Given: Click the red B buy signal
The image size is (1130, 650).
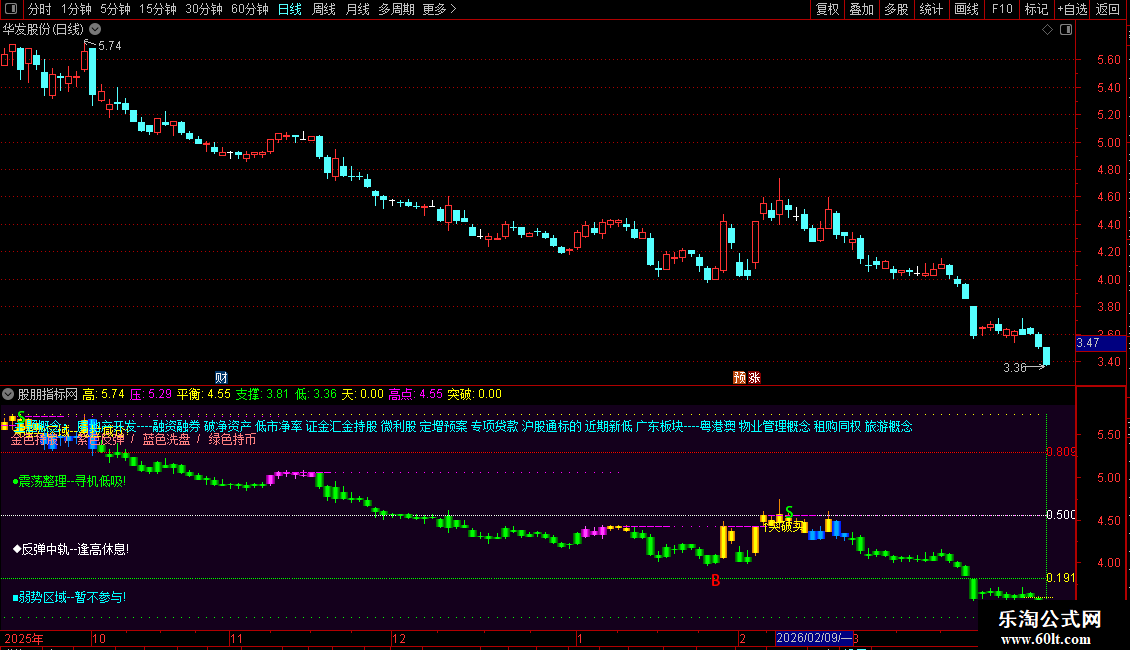Looking at the screenshot, I should coord(716,580).
